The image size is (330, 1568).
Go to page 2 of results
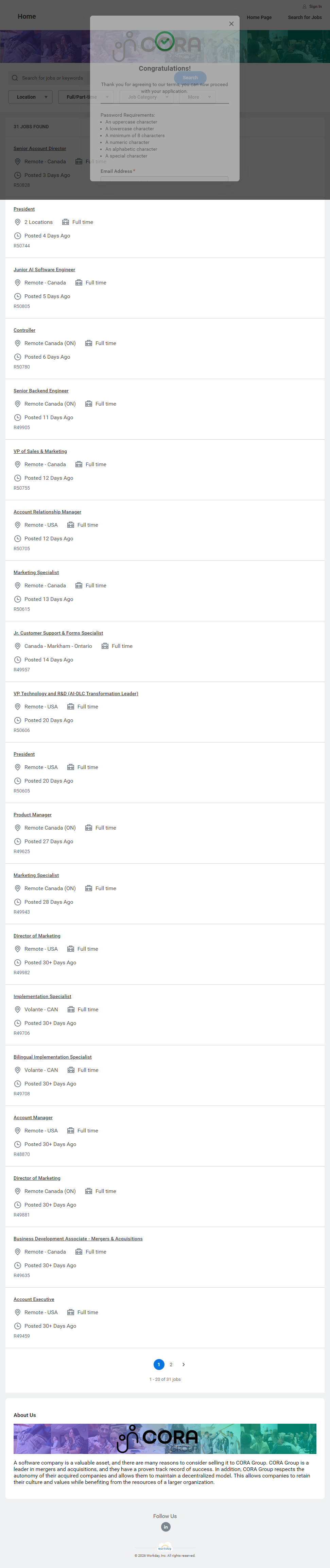click(x=171, y=1365)
